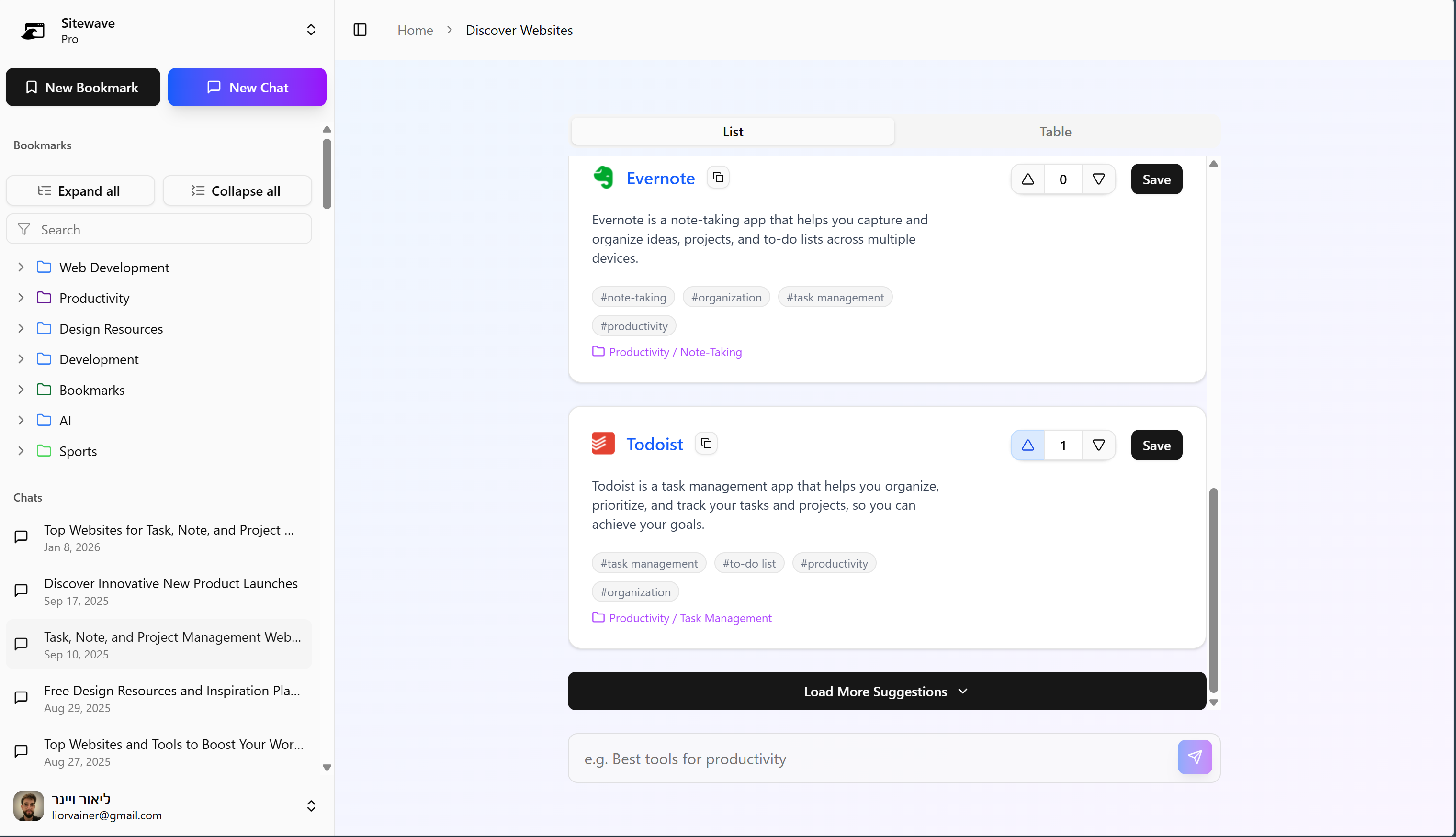The image size is (1456, 837).
Task: Upvote the Evernote suggestion
Action: 1027,179
